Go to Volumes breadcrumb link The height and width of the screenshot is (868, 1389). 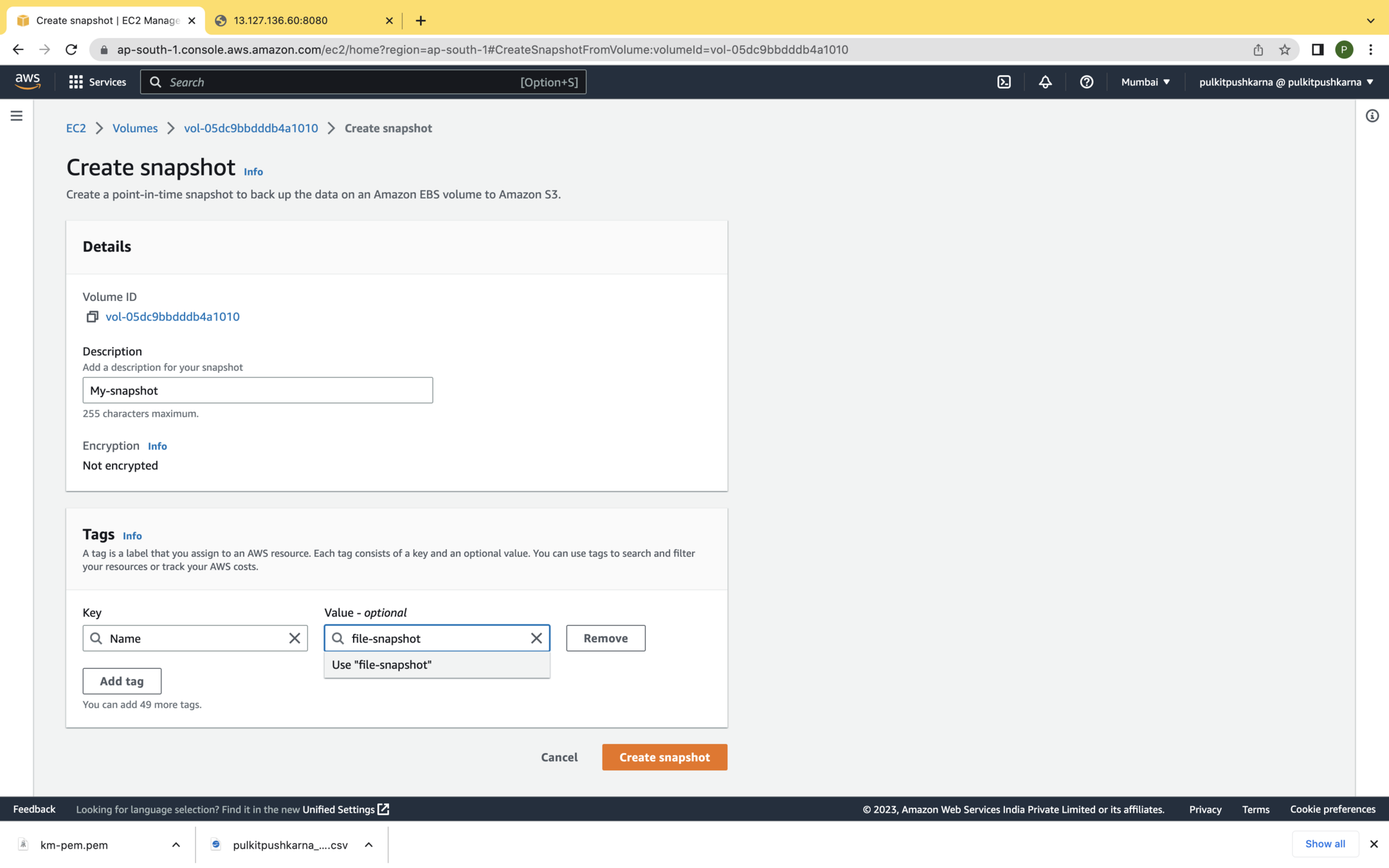(x=135, y=128)
